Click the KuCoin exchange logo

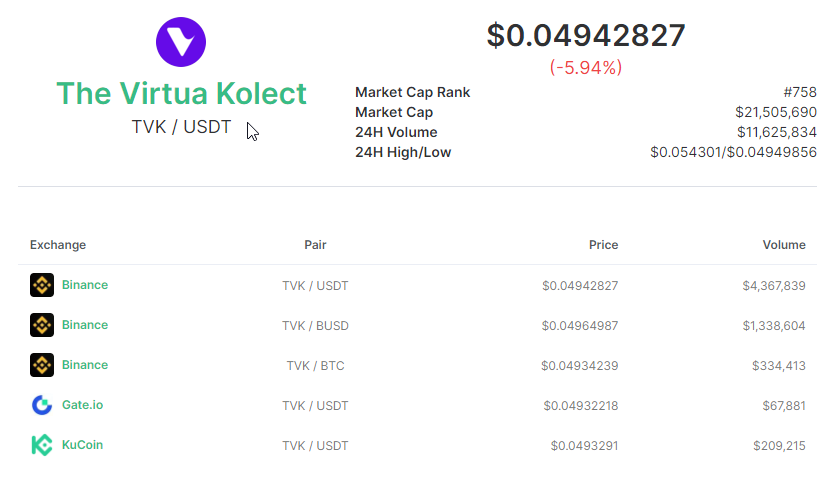click(x=42, y=445)
